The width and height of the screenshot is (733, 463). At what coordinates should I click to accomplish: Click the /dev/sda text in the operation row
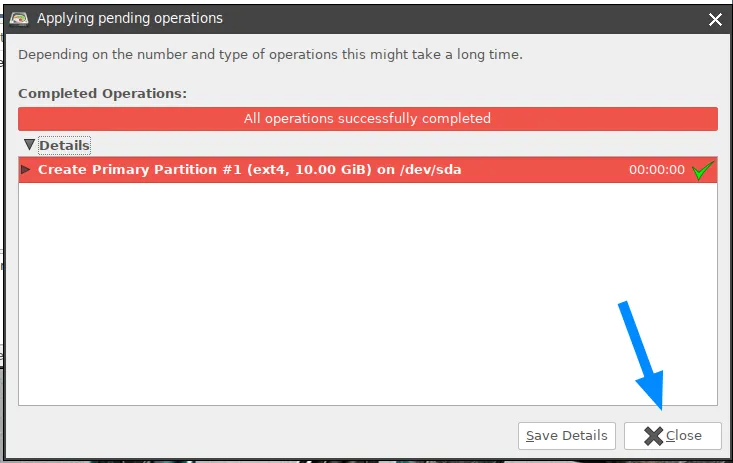coord(431,169)
